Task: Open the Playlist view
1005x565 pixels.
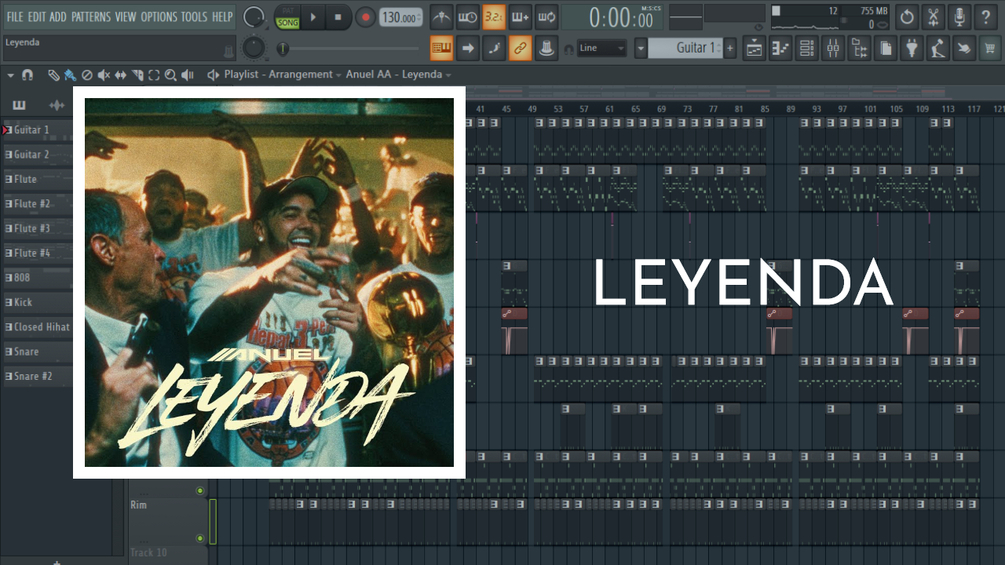Action: (x=754, y=48)
